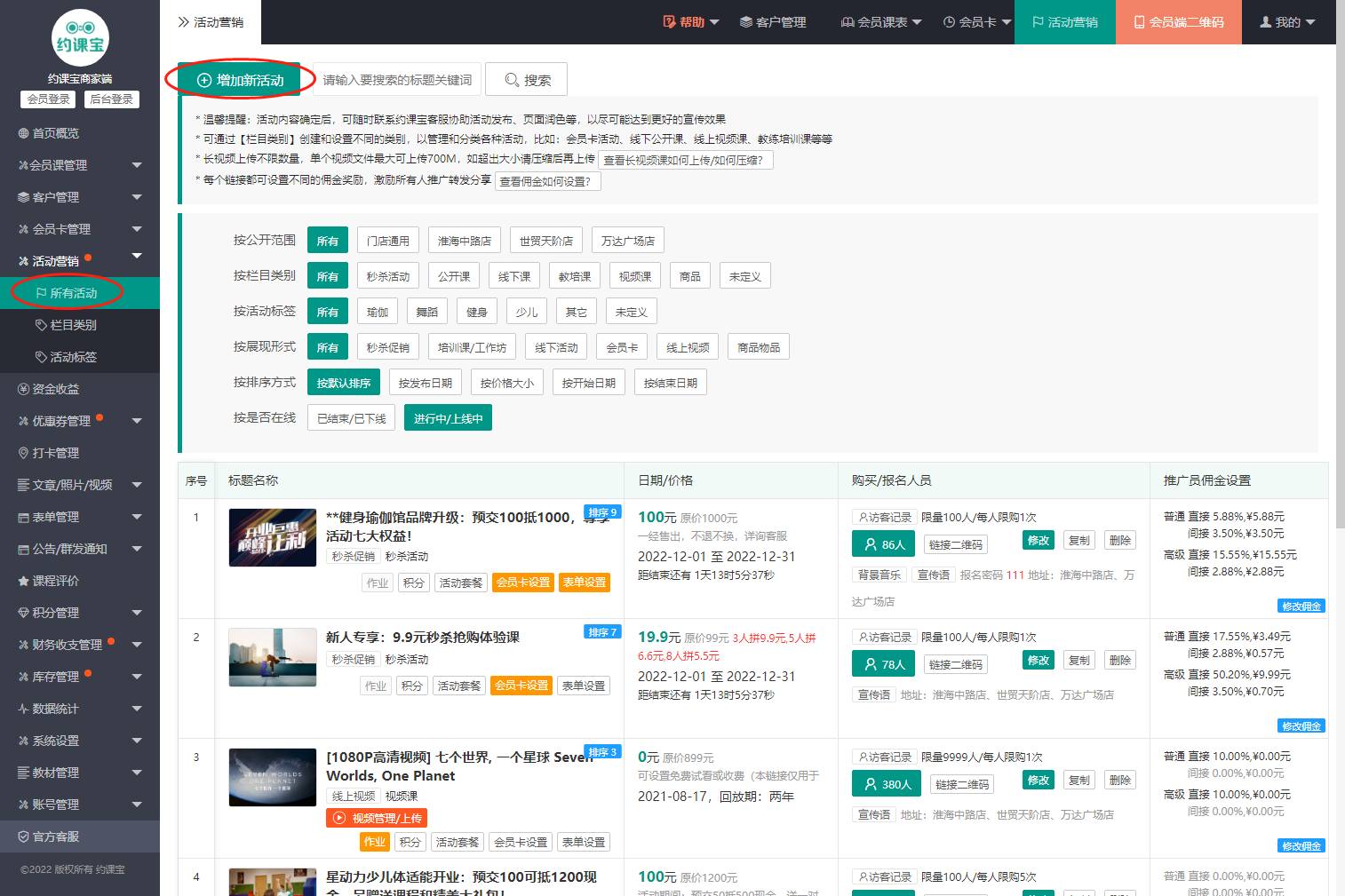Screen dimensions: 1345x896
Task: Click 作业 button in row 3
Action: 375,842
